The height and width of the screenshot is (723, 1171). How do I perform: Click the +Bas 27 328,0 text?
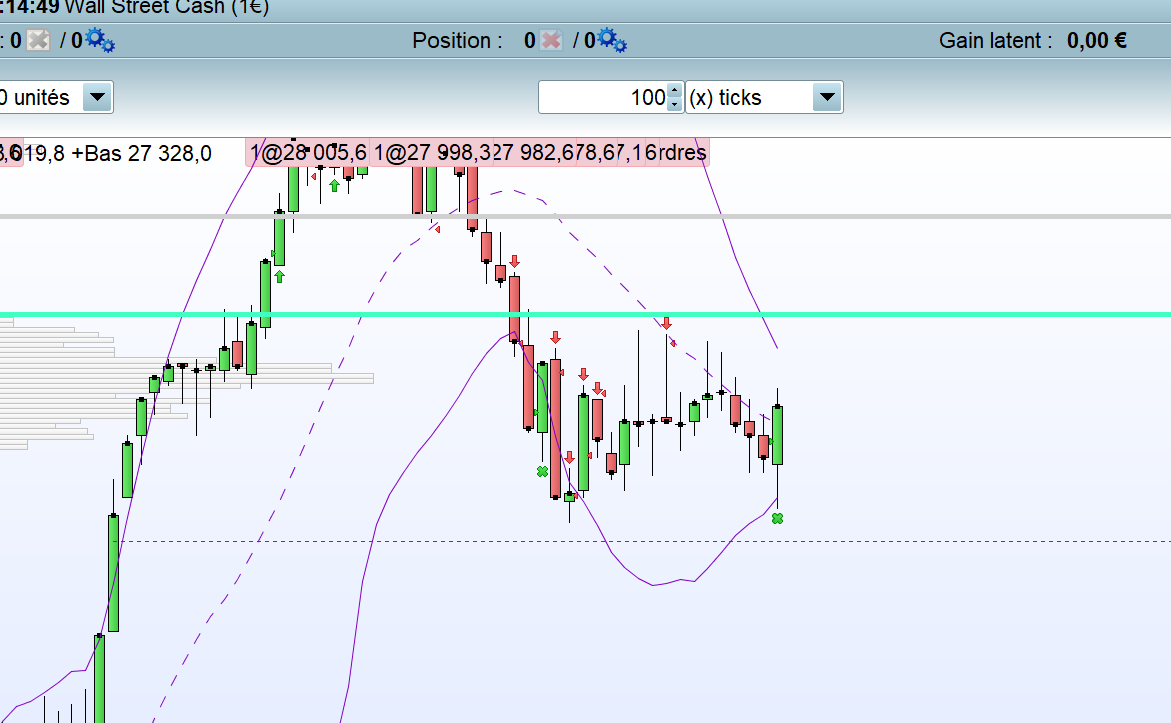tap(141, 153)
